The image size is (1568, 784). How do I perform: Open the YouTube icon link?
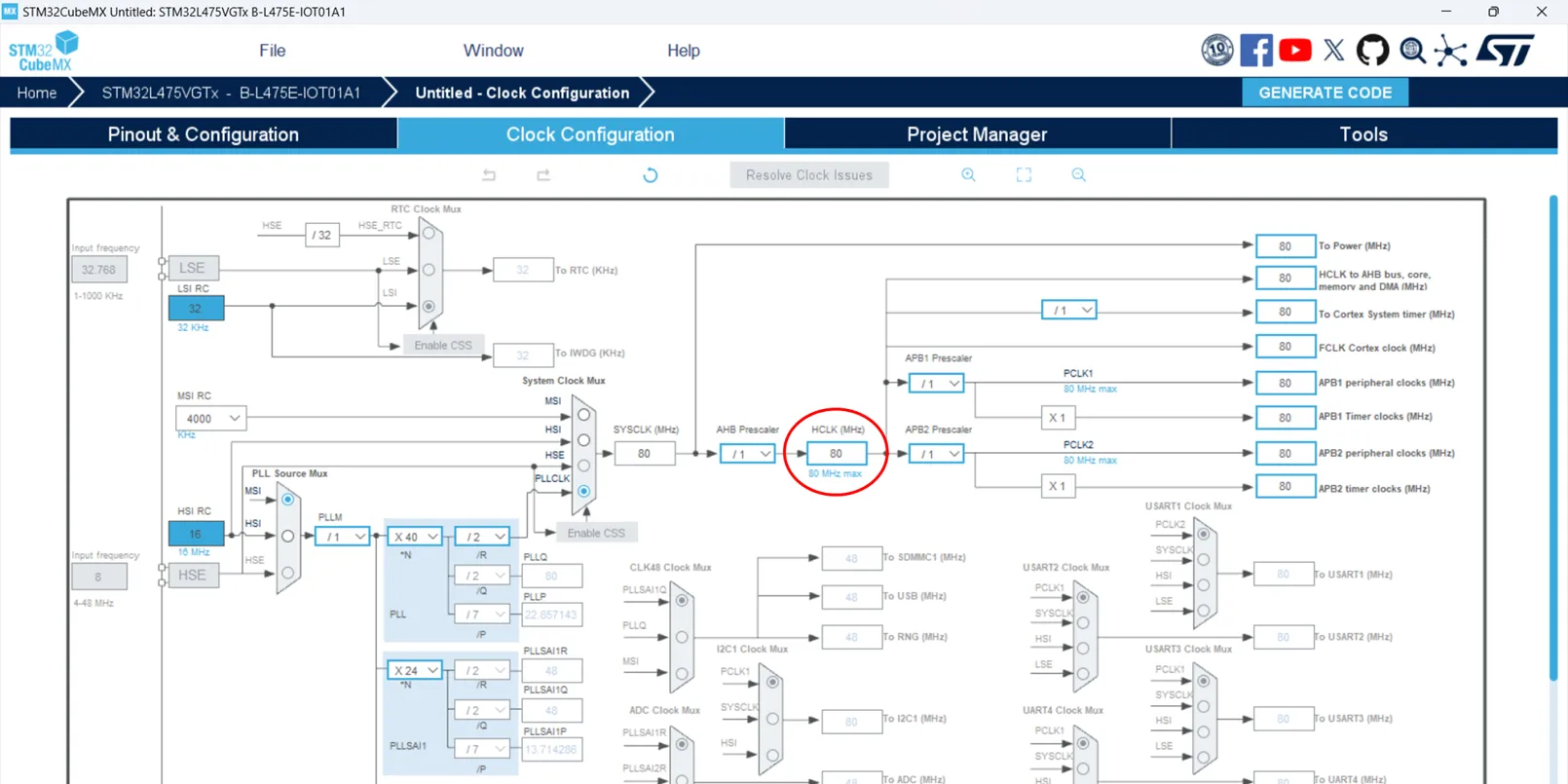[x=1294, y=51]
